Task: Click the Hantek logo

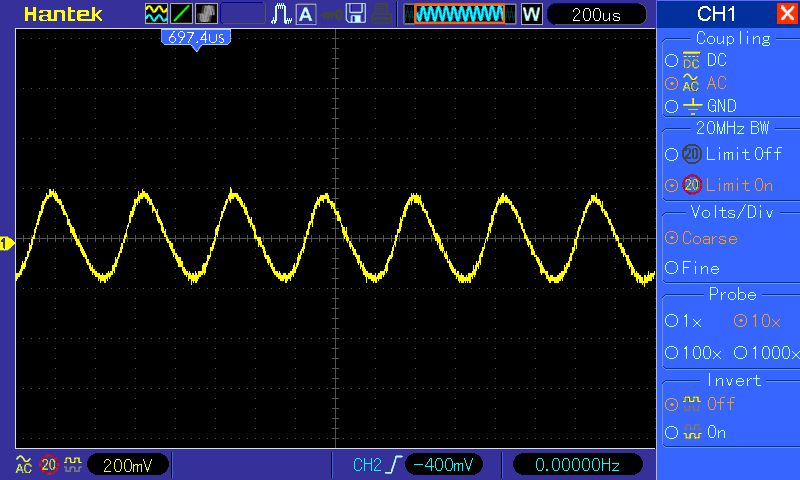Action: coord(63,14)
